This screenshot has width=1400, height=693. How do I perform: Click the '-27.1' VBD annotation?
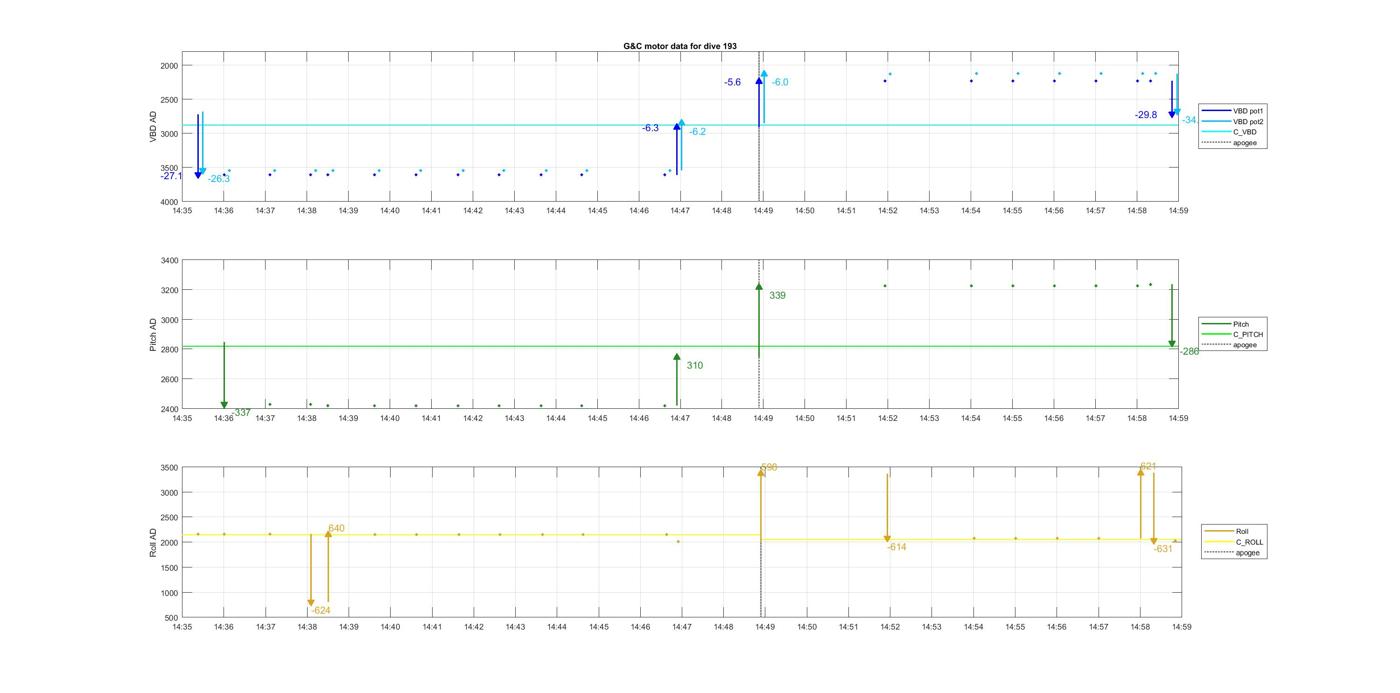[x=171, y=176]
